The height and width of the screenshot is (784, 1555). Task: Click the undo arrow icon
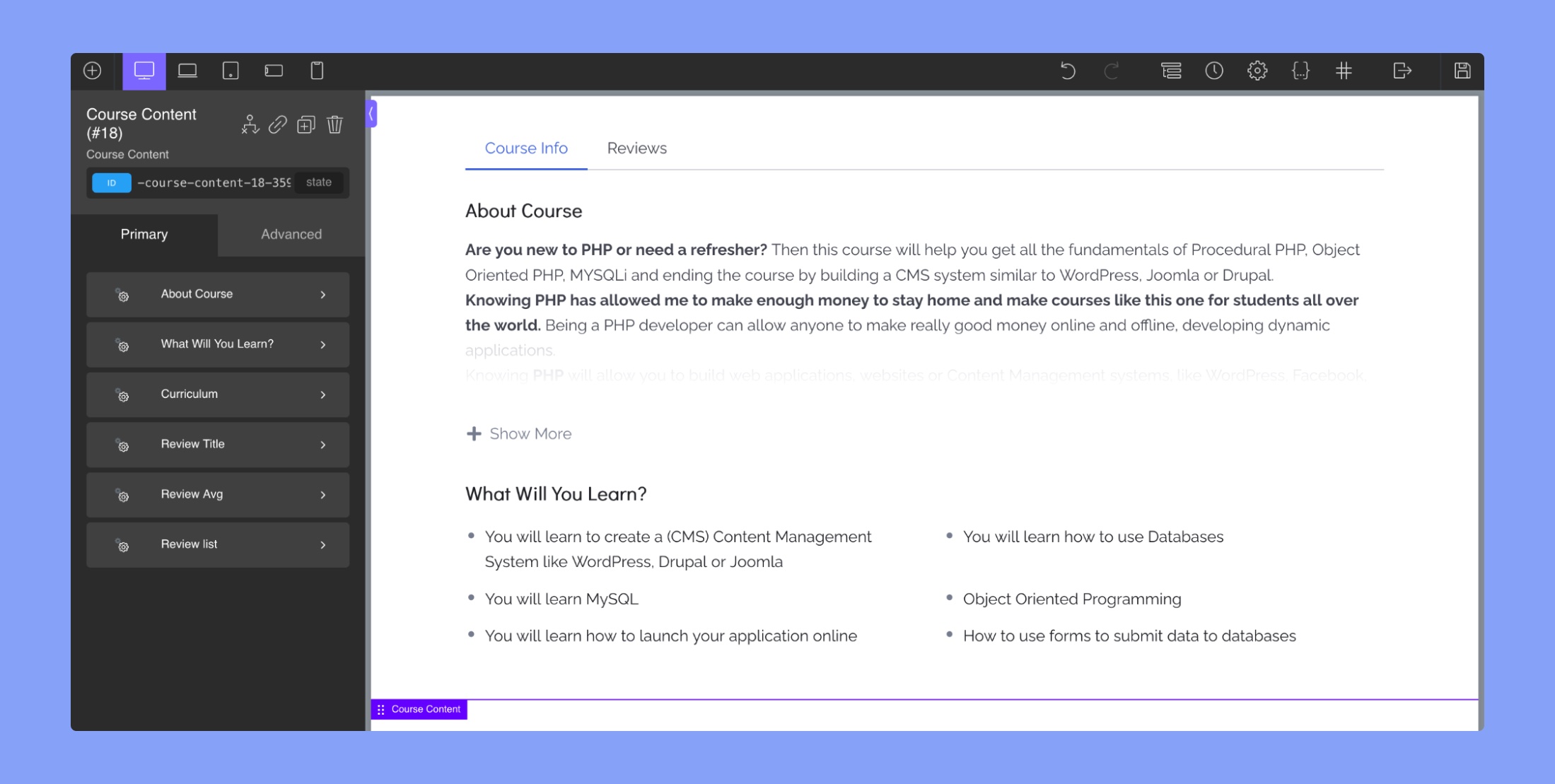(1068, 70)
